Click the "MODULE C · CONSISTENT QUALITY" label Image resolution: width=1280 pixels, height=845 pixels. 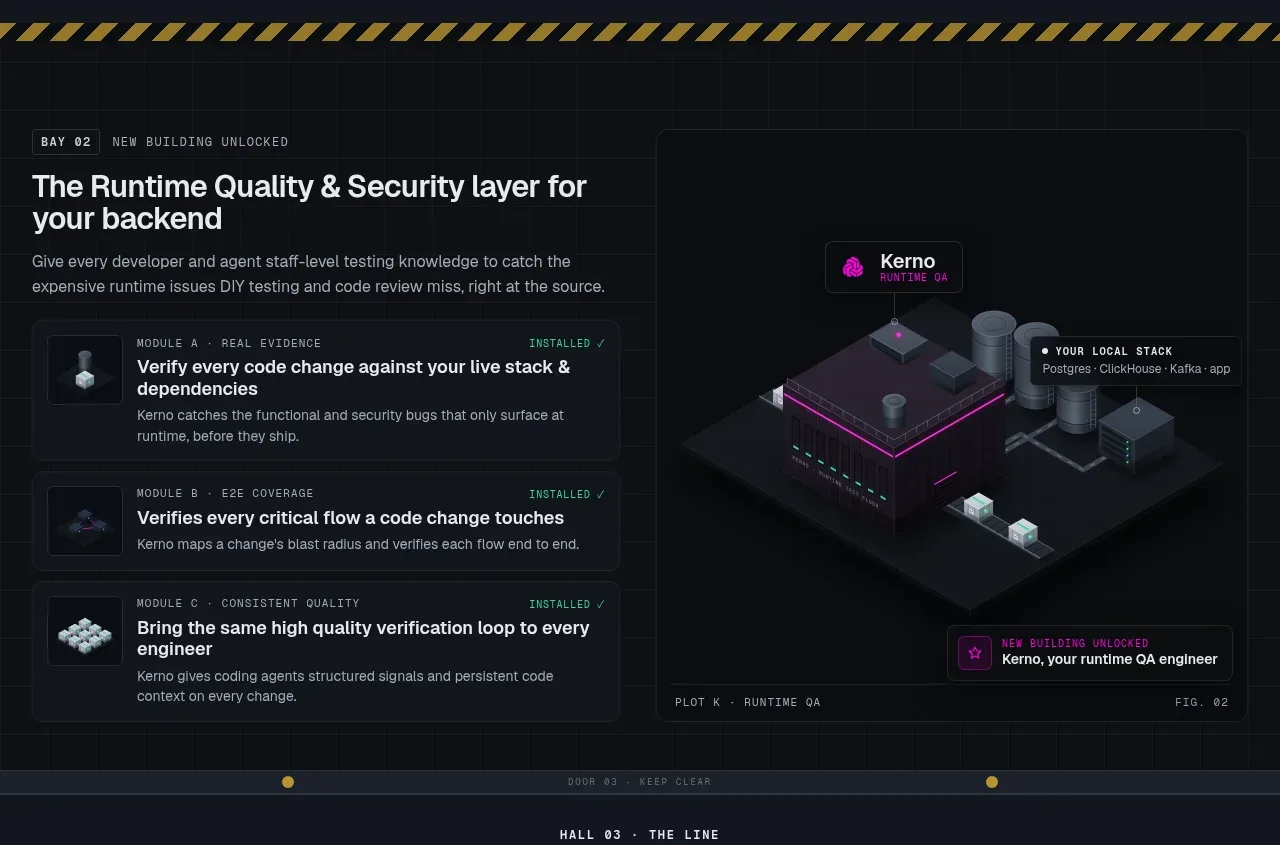point(248,603)
